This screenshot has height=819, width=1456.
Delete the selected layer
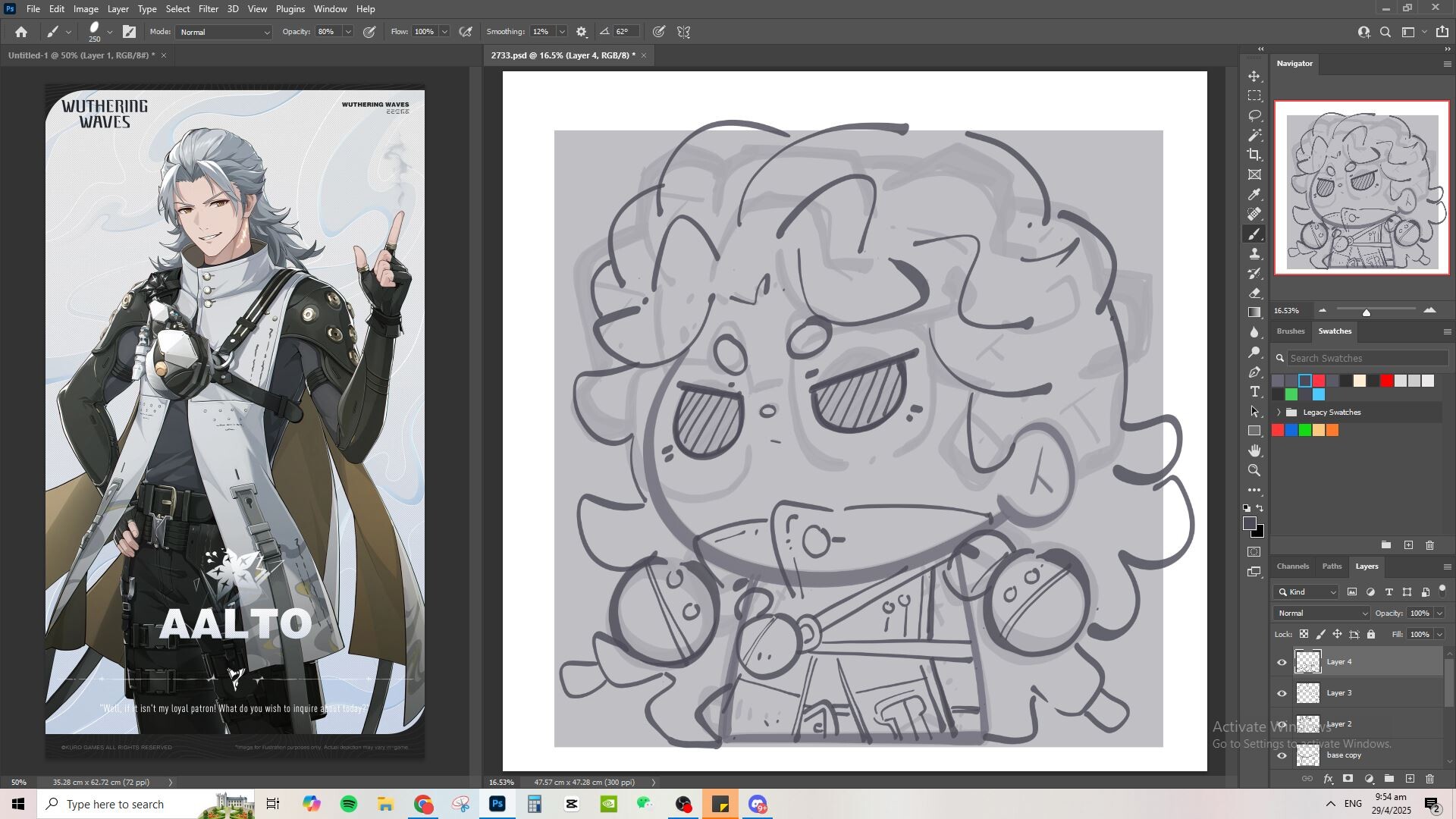click(x=1430, y=780)
